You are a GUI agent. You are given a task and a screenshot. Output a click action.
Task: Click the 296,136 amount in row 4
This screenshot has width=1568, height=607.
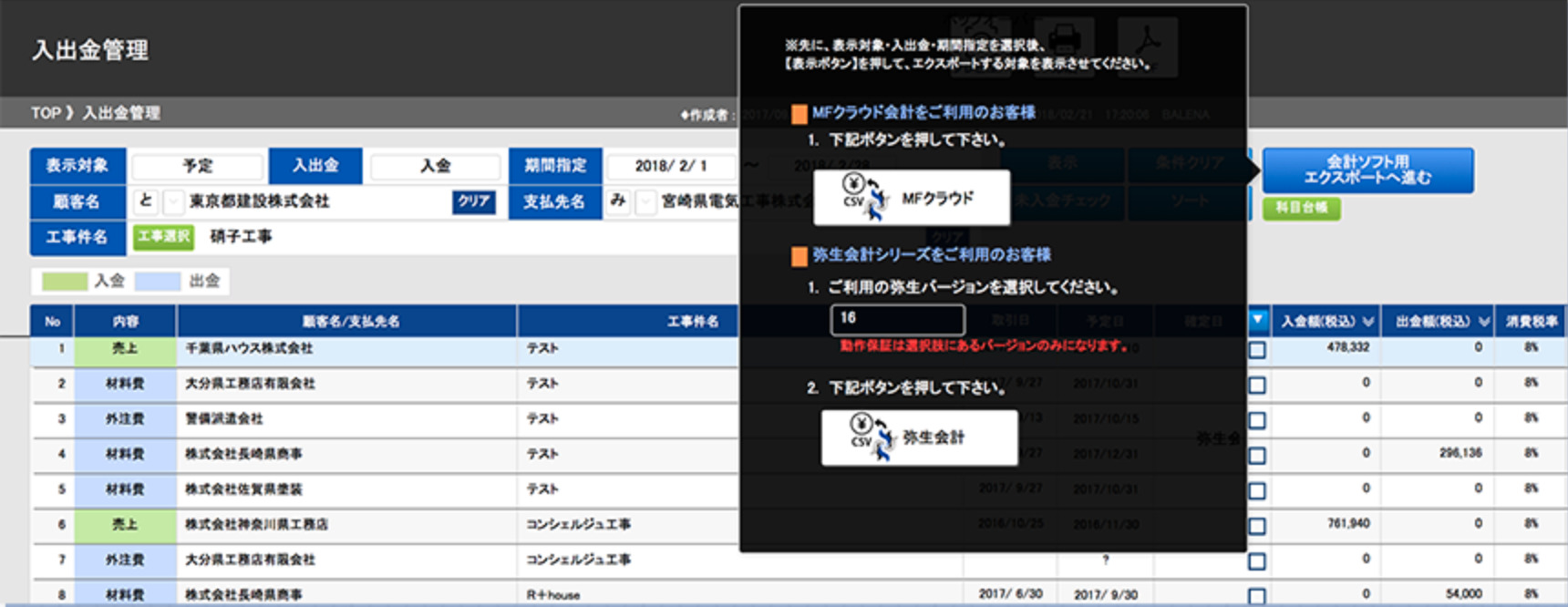(1460, 453)
